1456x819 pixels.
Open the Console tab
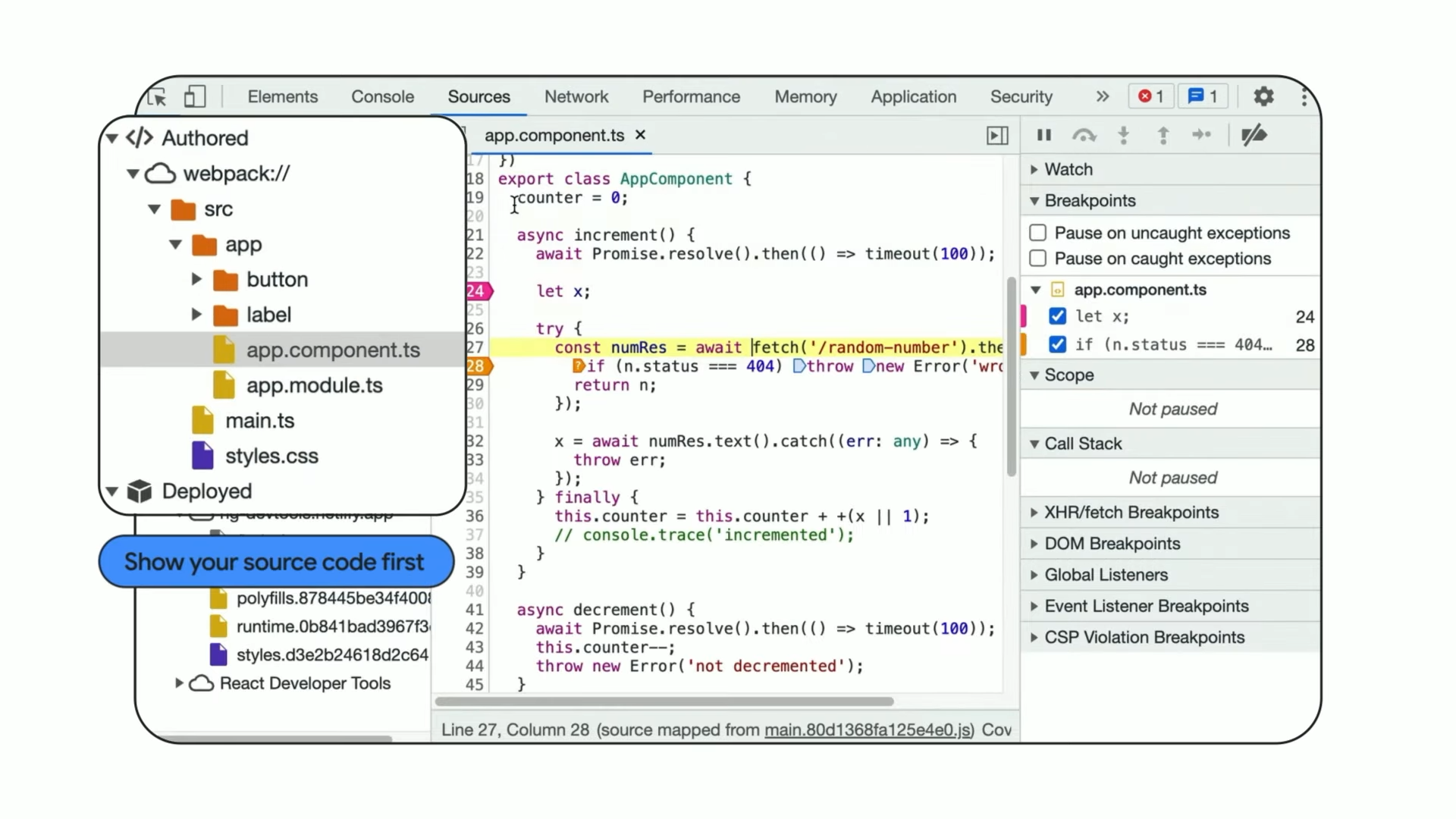[382, 96]
